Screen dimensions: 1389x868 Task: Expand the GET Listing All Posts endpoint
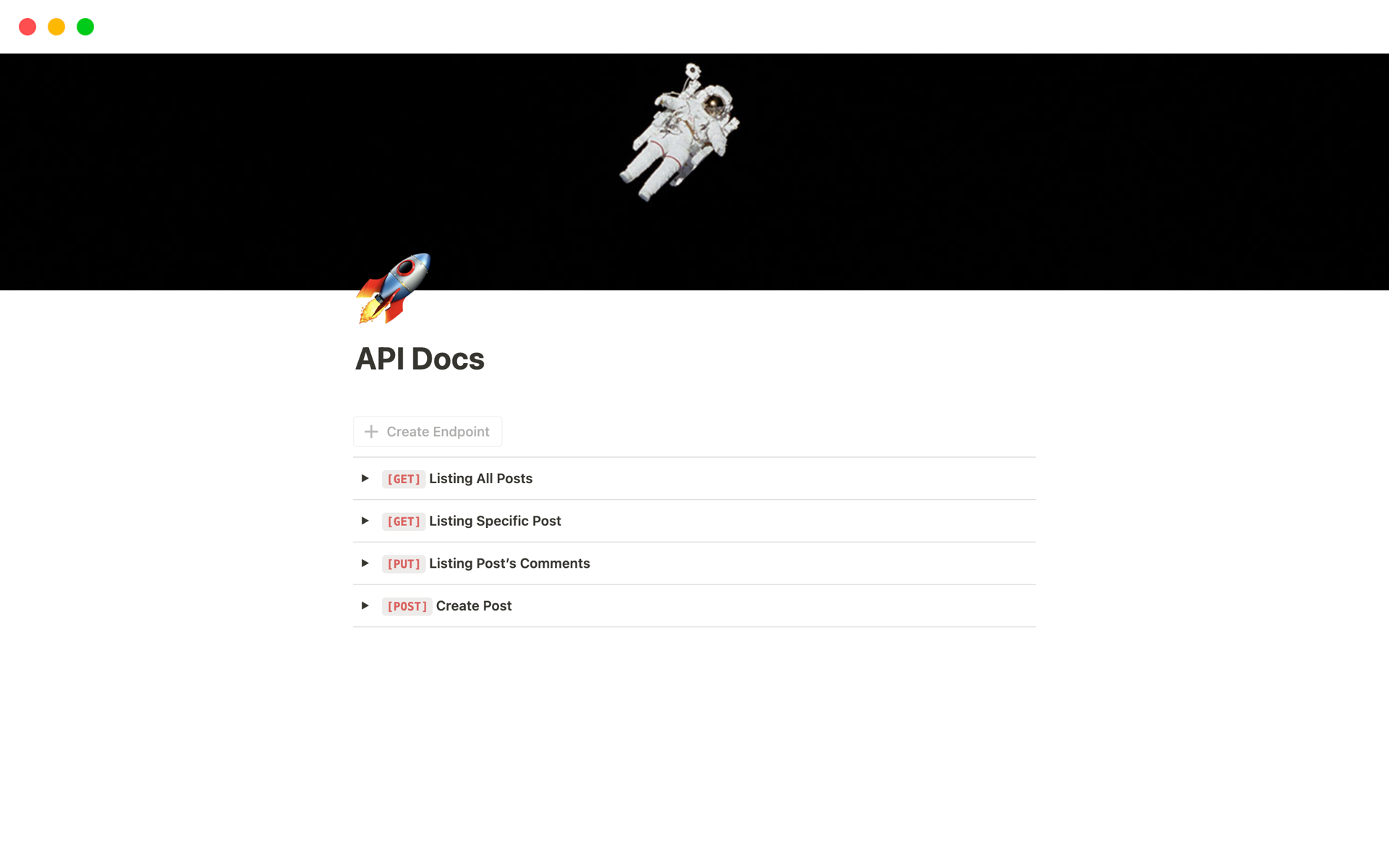pos(366,478)
